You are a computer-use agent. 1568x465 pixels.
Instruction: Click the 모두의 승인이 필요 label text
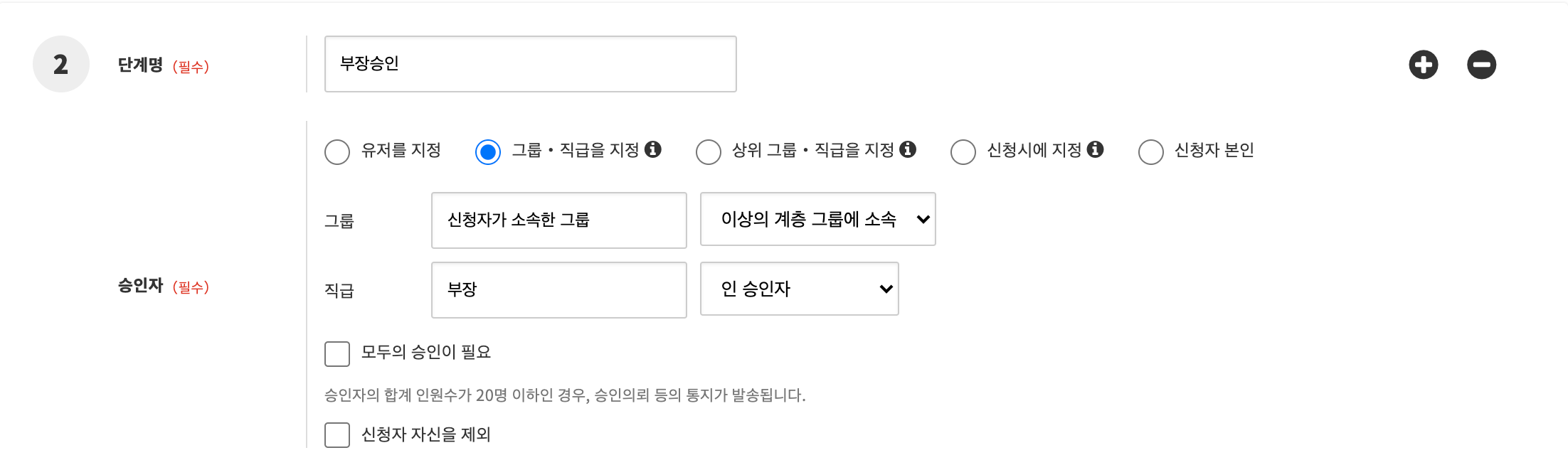coord(426,352)
